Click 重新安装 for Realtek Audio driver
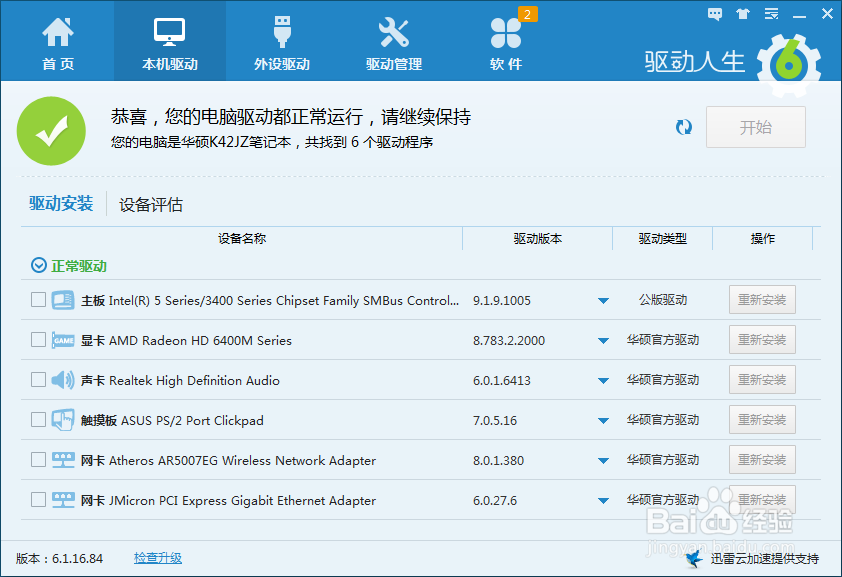The image size is (842, 577). (x=762, y=379)
